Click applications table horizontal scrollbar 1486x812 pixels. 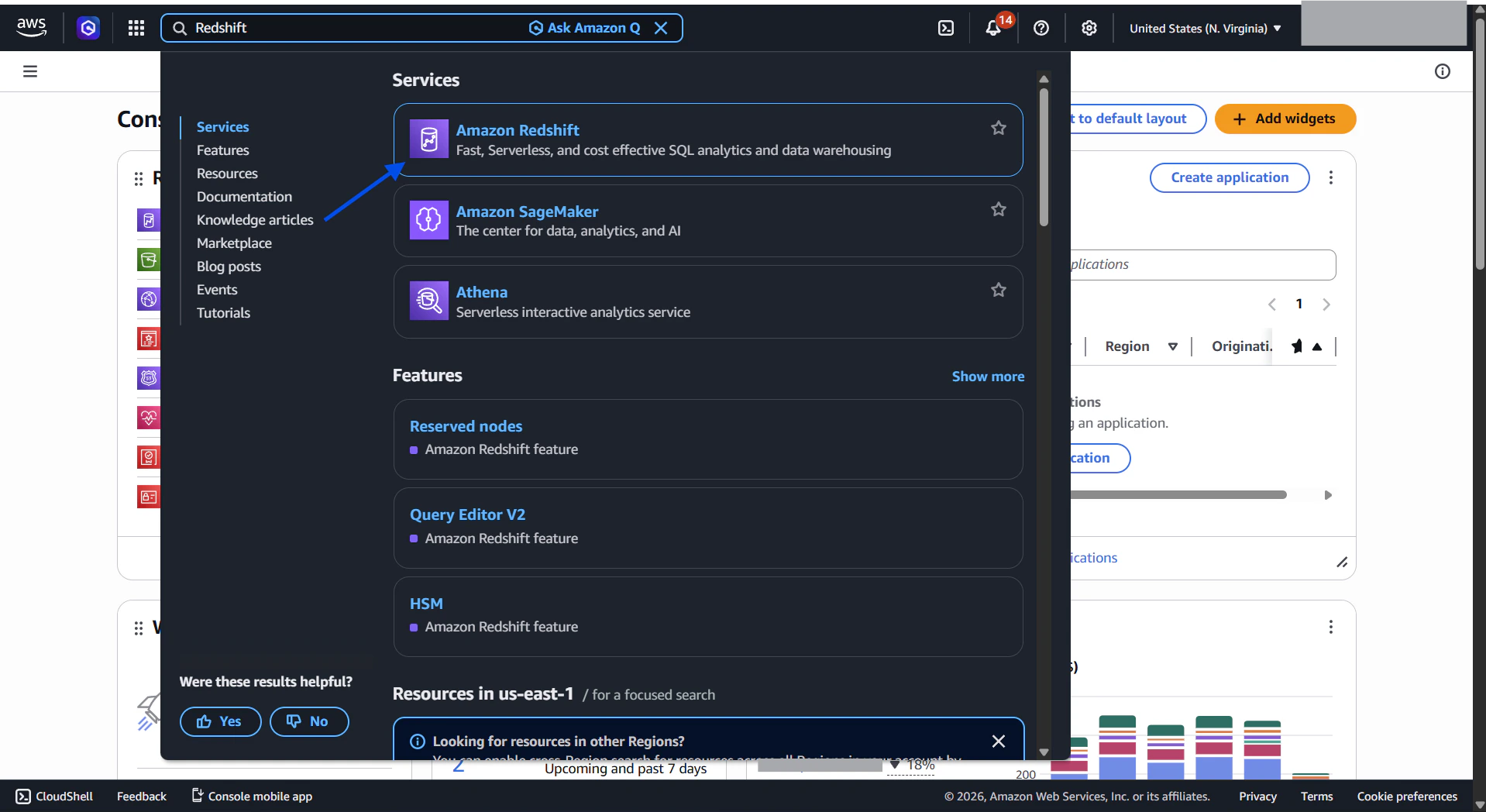(1178, 494)
